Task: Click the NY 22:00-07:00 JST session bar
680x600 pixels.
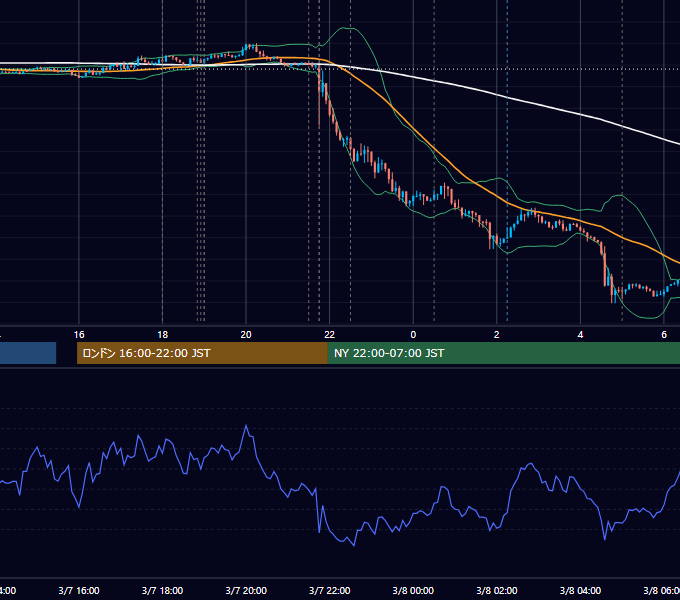Action: click(503, 353)
